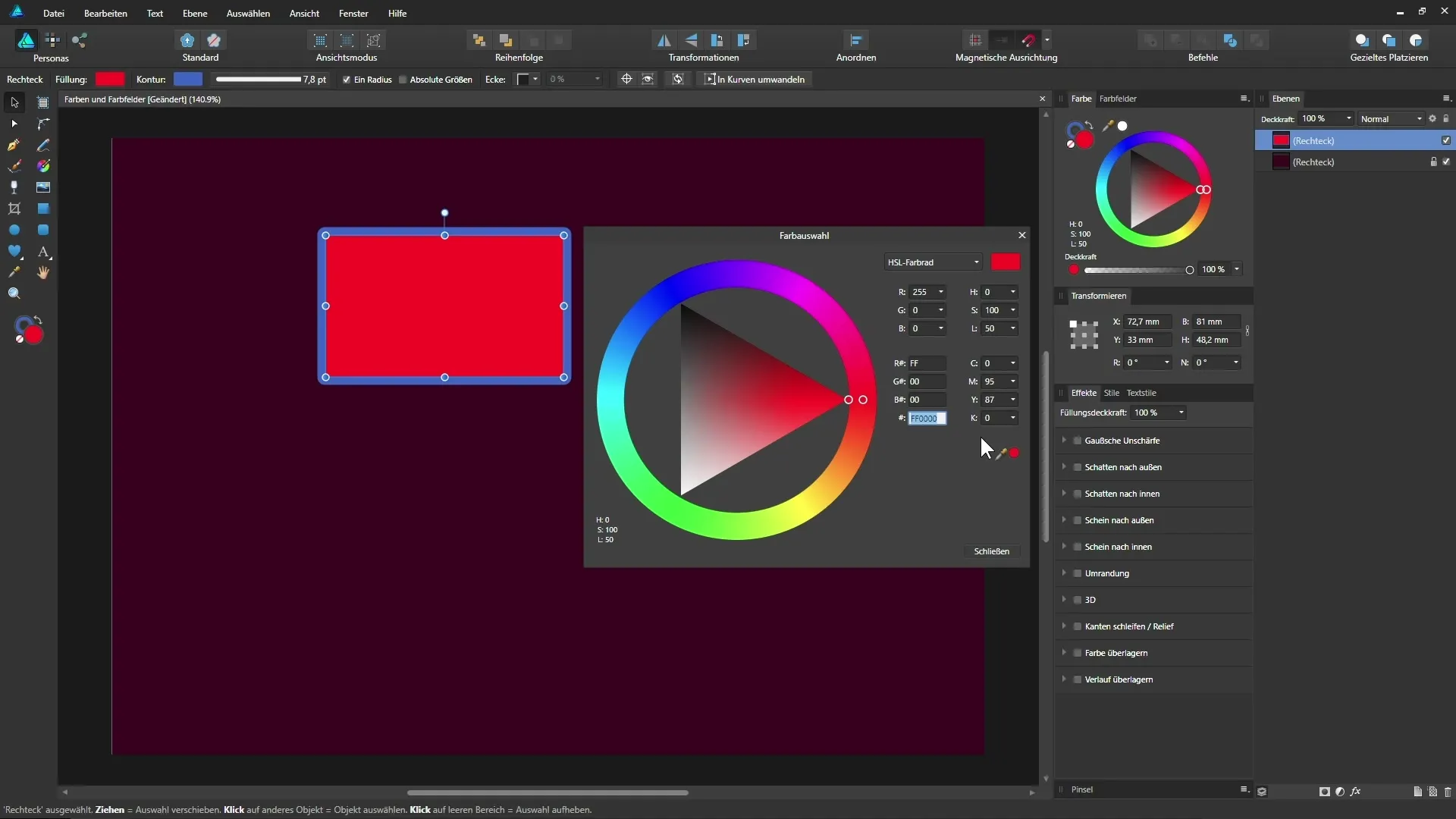Expand the Verlauf überlagern settings
Viewport: 1456px width, 819px height.
tap(1064, 679)
